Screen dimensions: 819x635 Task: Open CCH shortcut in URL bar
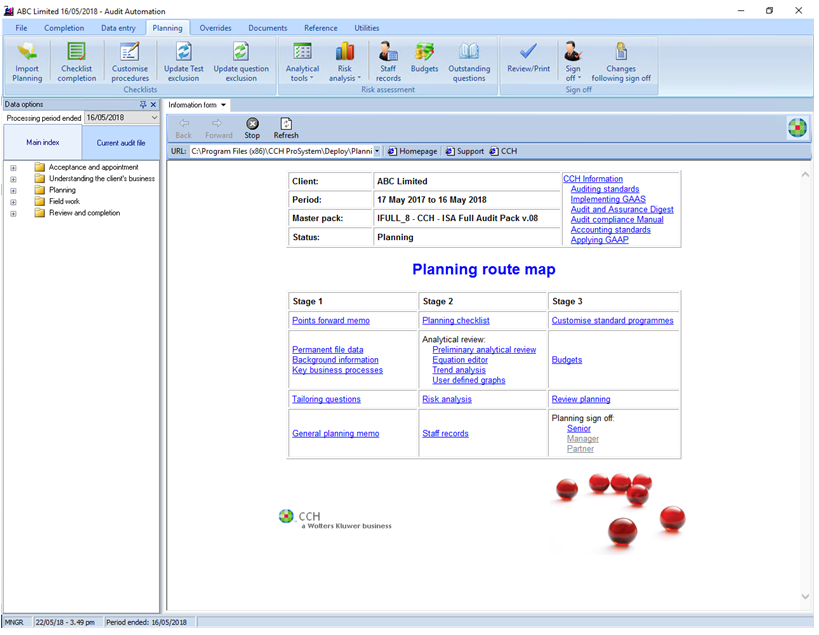[504, 151]
